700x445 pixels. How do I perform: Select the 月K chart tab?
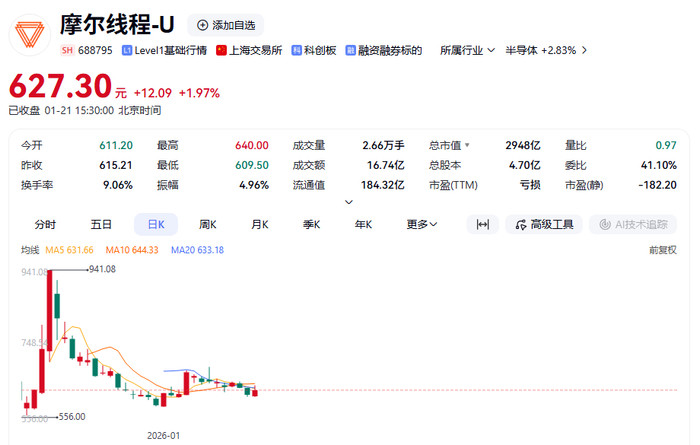point(259,225)
